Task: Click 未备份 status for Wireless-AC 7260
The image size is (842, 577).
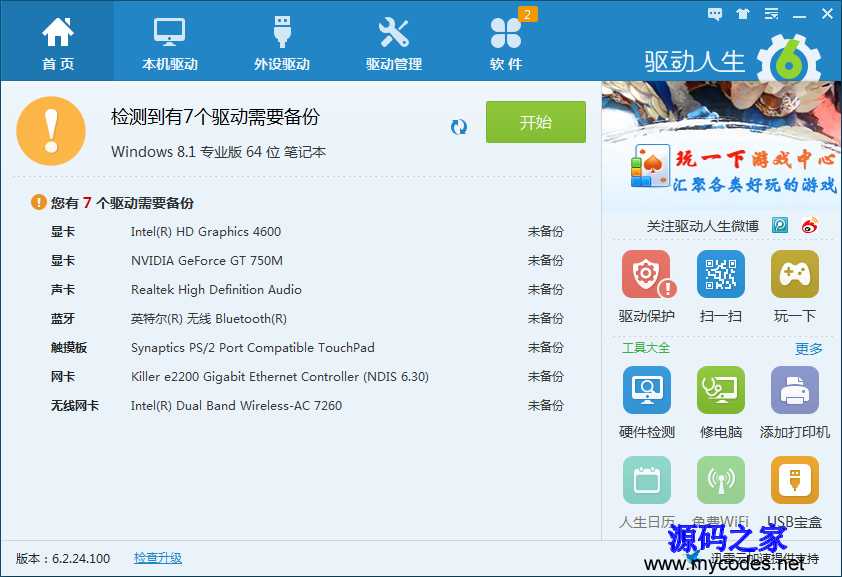Action: (546, 406)
